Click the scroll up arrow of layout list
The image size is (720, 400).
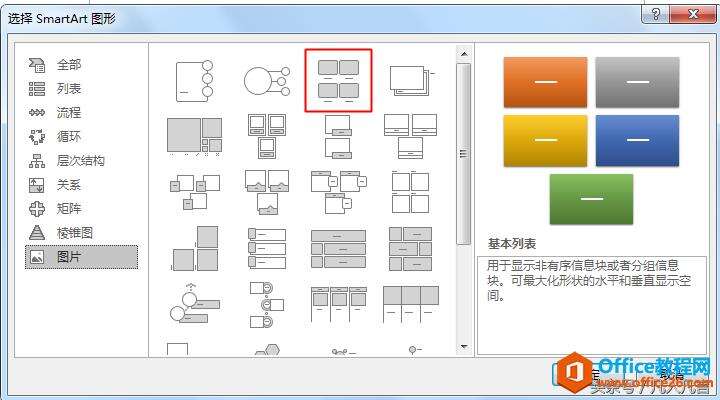click(x=464, y=54)
